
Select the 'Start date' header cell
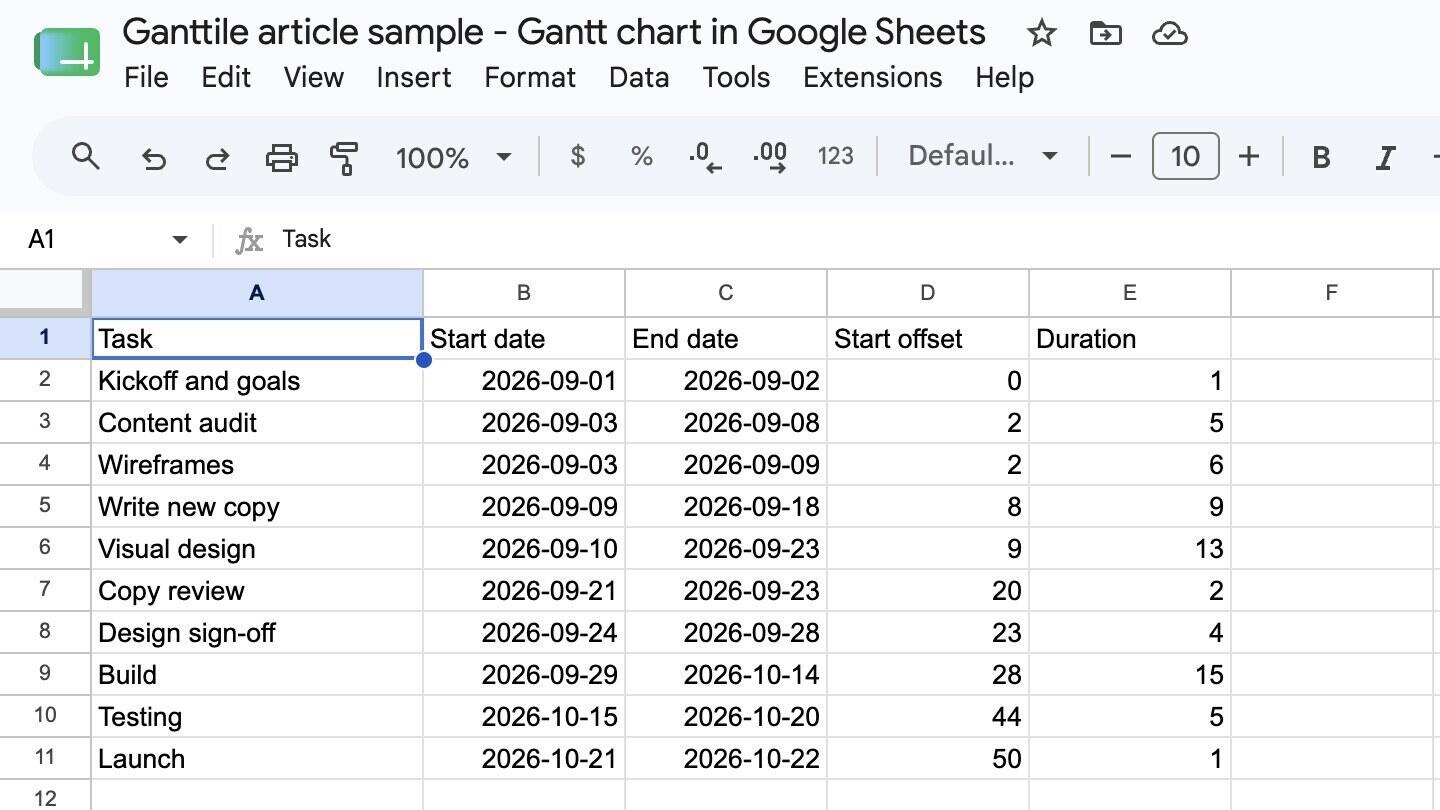click(524, 338)
